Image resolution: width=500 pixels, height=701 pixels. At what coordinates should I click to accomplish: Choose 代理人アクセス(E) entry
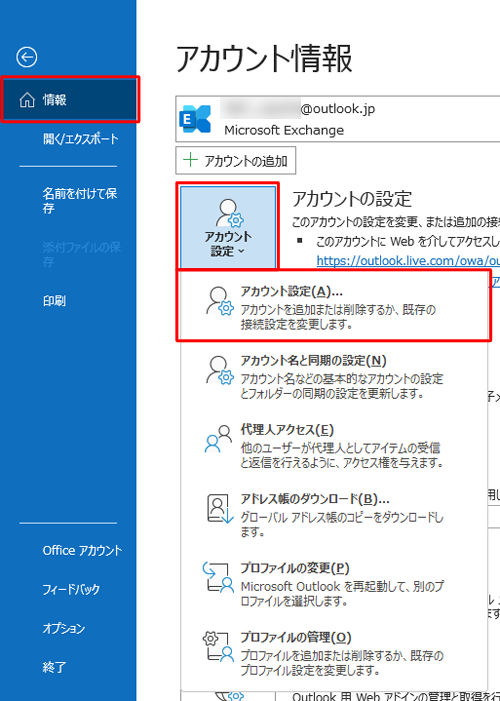[x=334, y=445]
